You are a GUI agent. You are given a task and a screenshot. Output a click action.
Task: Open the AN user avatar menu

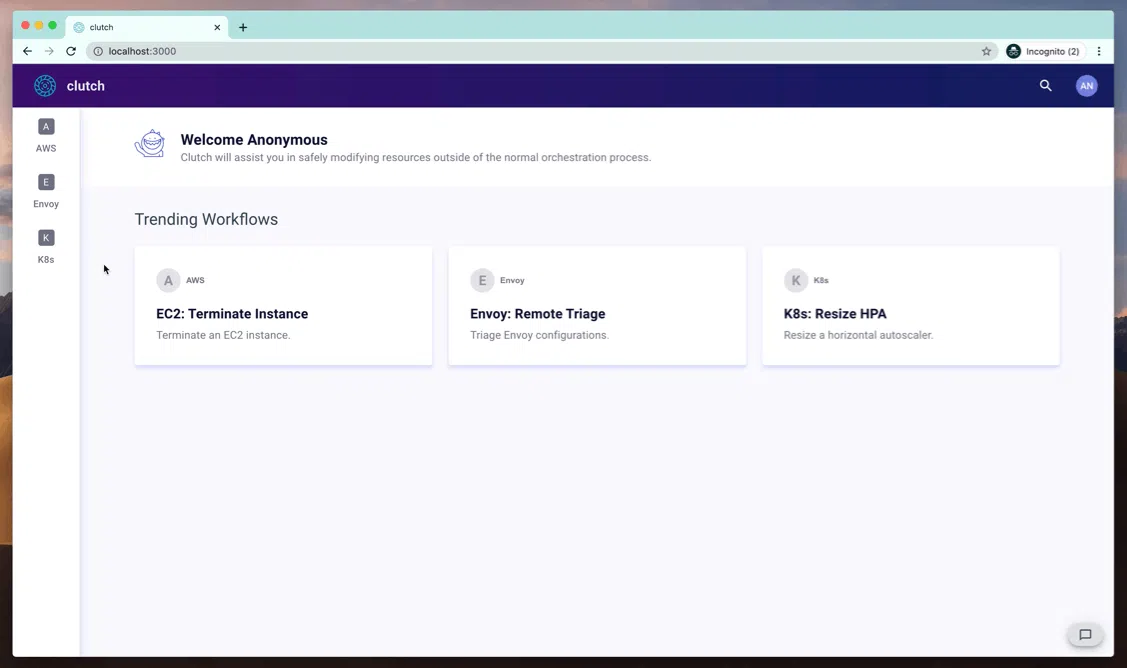click(x=1087, y=86)
